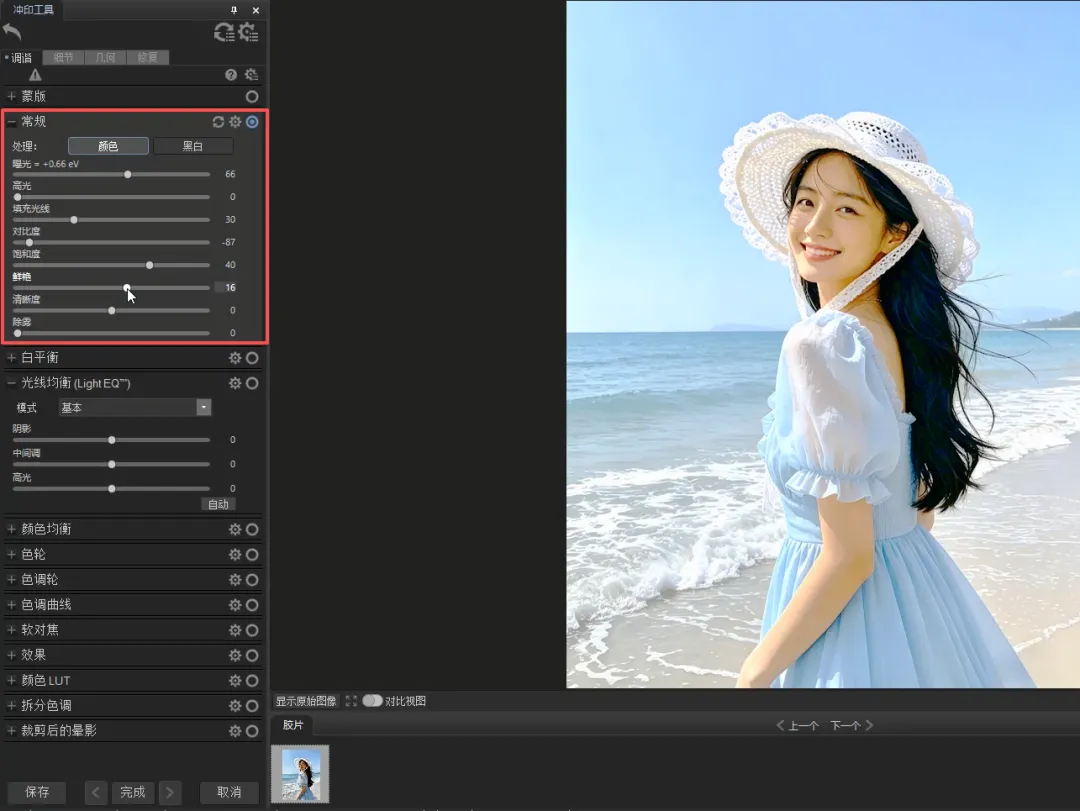Select the 胶片 filmstrip tab
Image resolution: width=1080 pixels, height=811 pixels.
click(x=293, y=725)
